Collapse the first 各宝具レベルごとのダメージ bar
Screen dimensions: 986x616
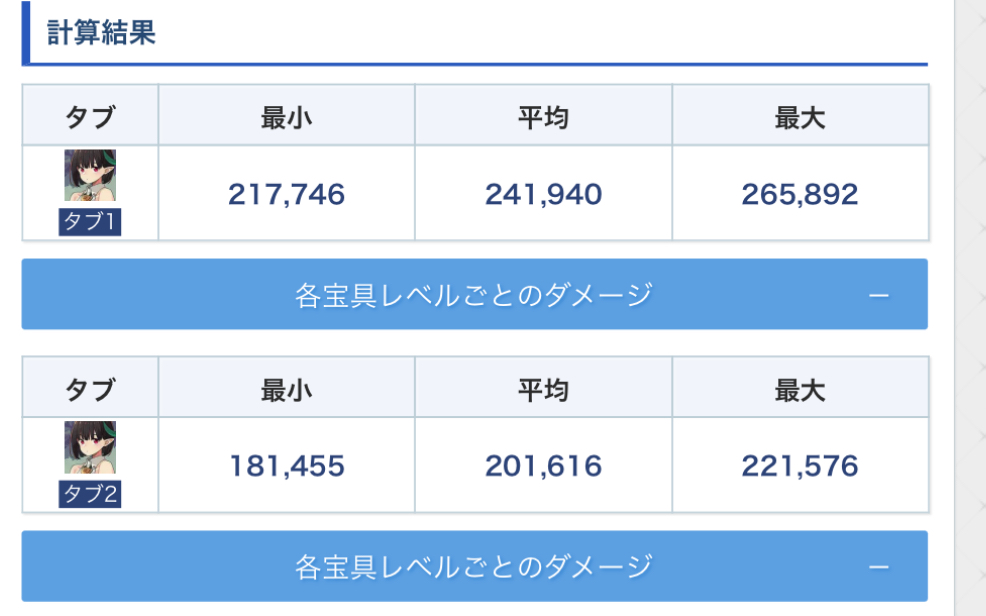474,295
